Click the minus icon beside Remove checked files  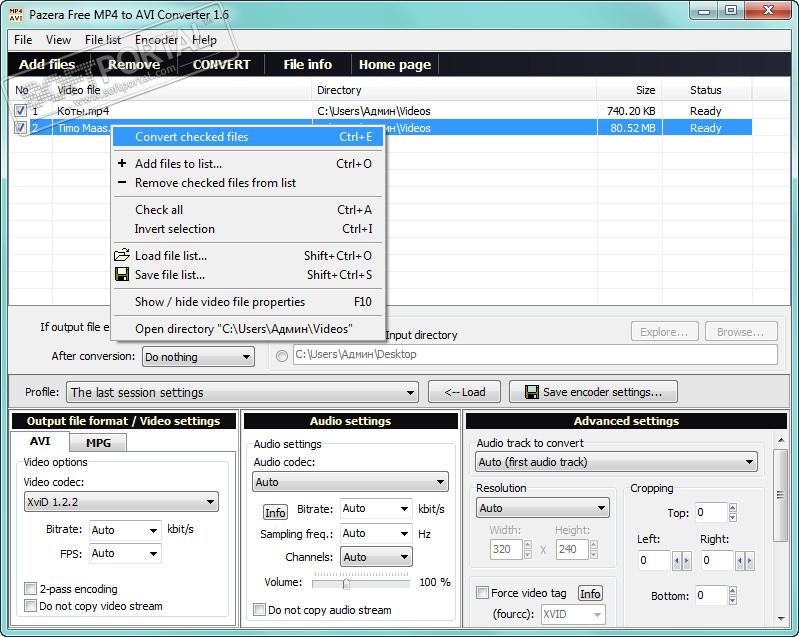[122, 182]
